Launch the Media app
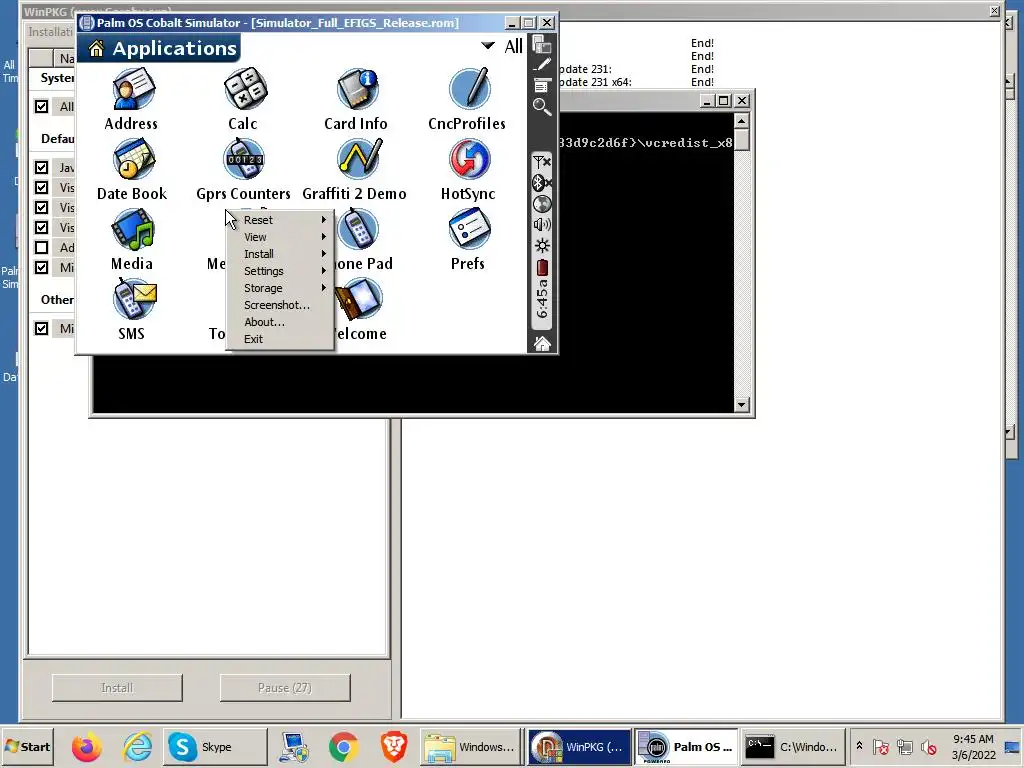Viewport: 1024px width, 768px height. (132, 240)
